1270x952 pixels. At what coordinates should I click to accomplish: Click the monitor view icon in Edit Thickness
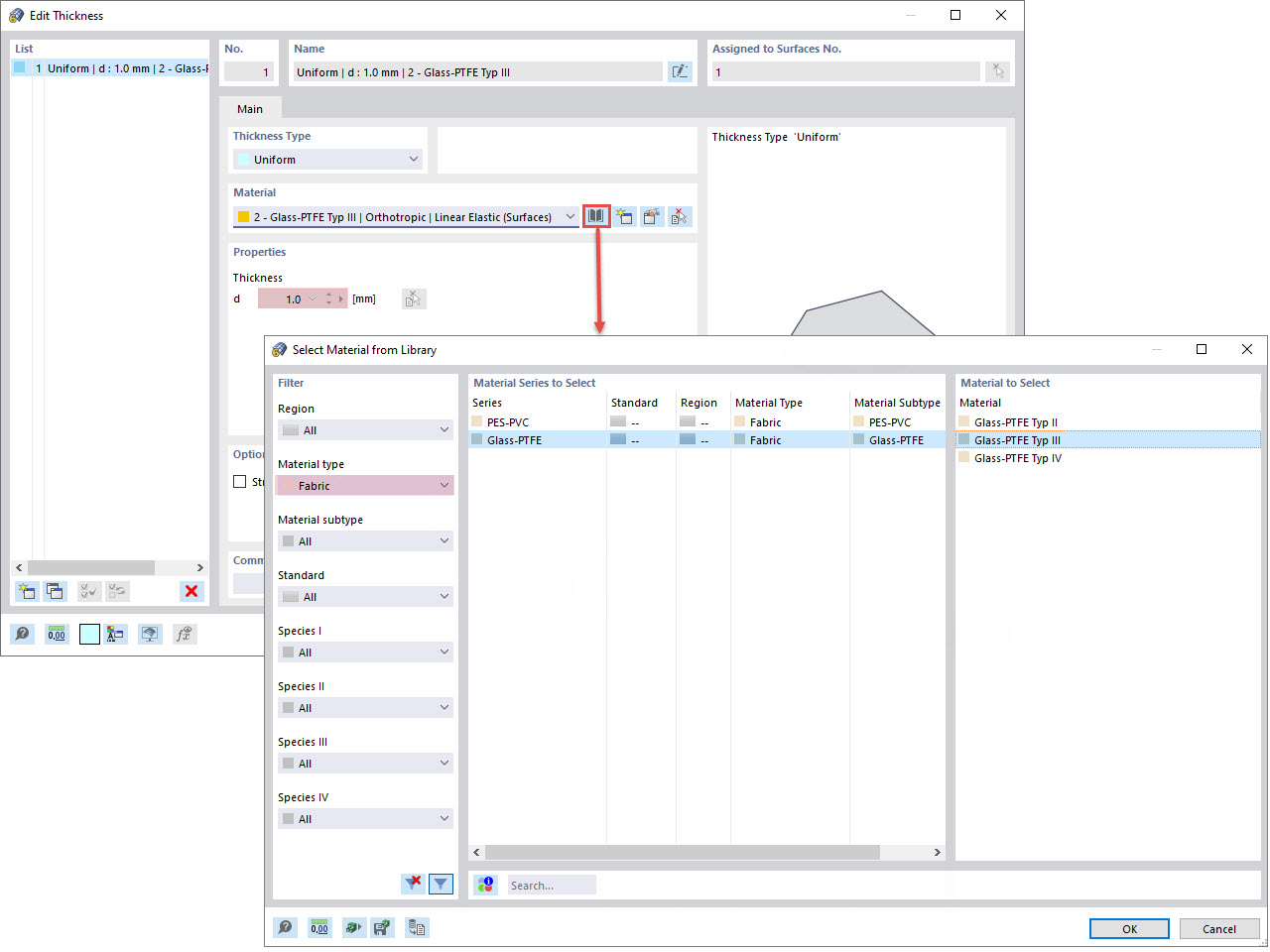pos(149,634)
